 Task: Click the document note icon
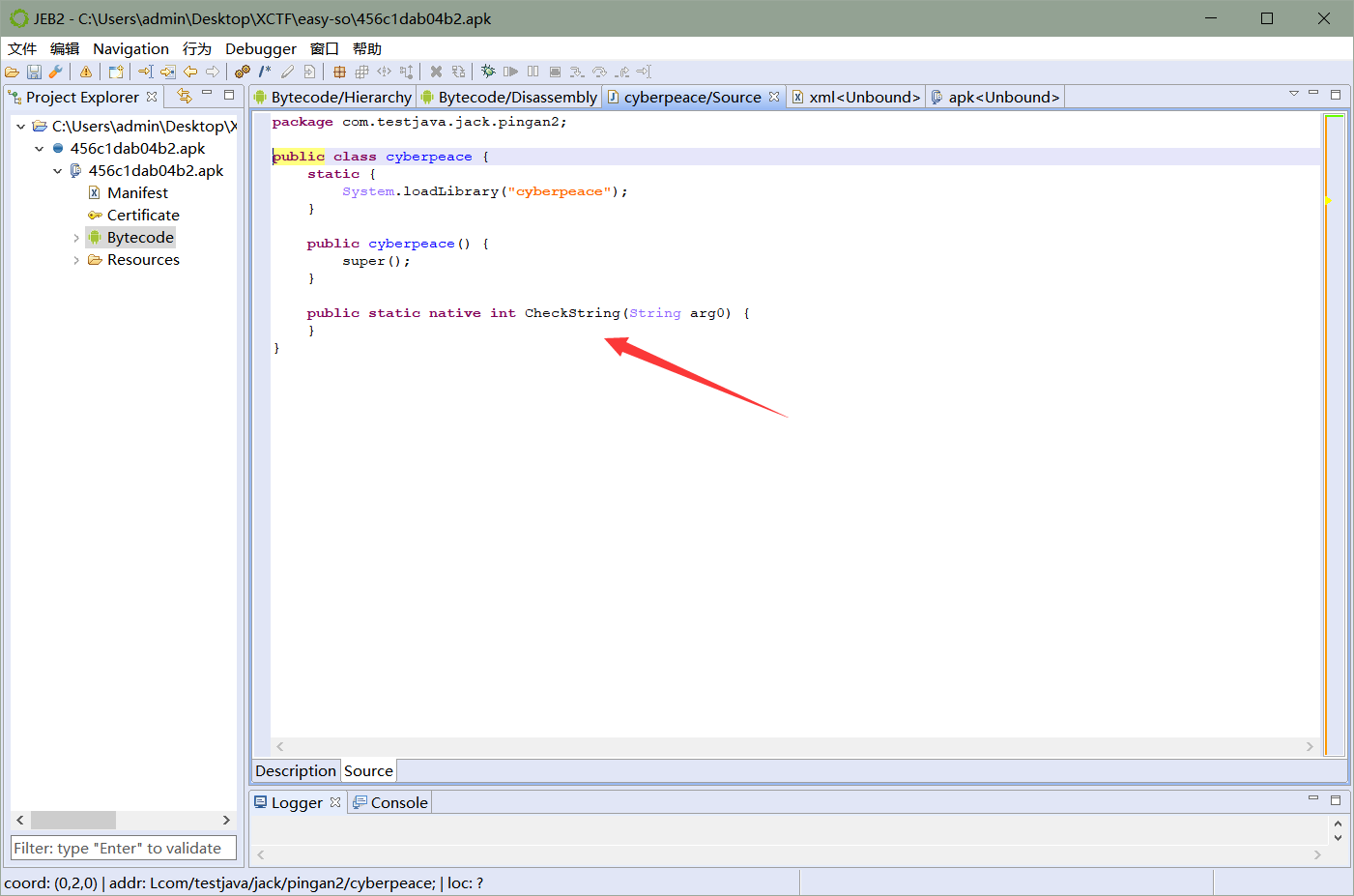309,72
